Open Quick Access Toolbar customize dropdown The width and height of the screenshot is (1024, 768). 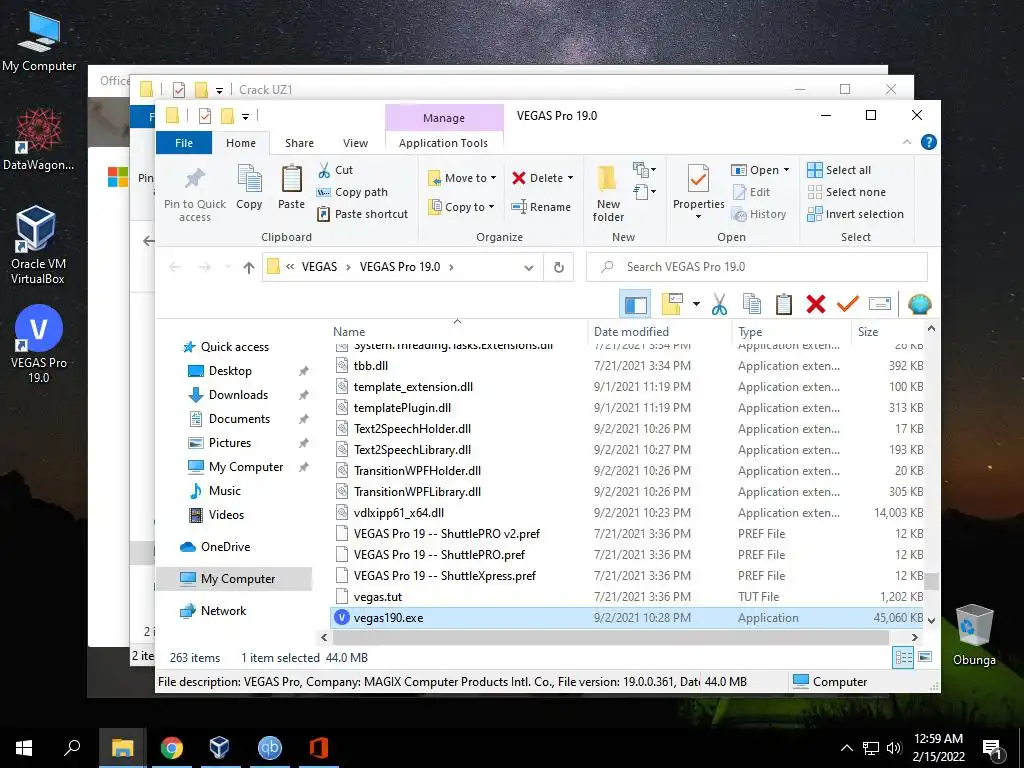pyautogui.click(x=246, y=116)
